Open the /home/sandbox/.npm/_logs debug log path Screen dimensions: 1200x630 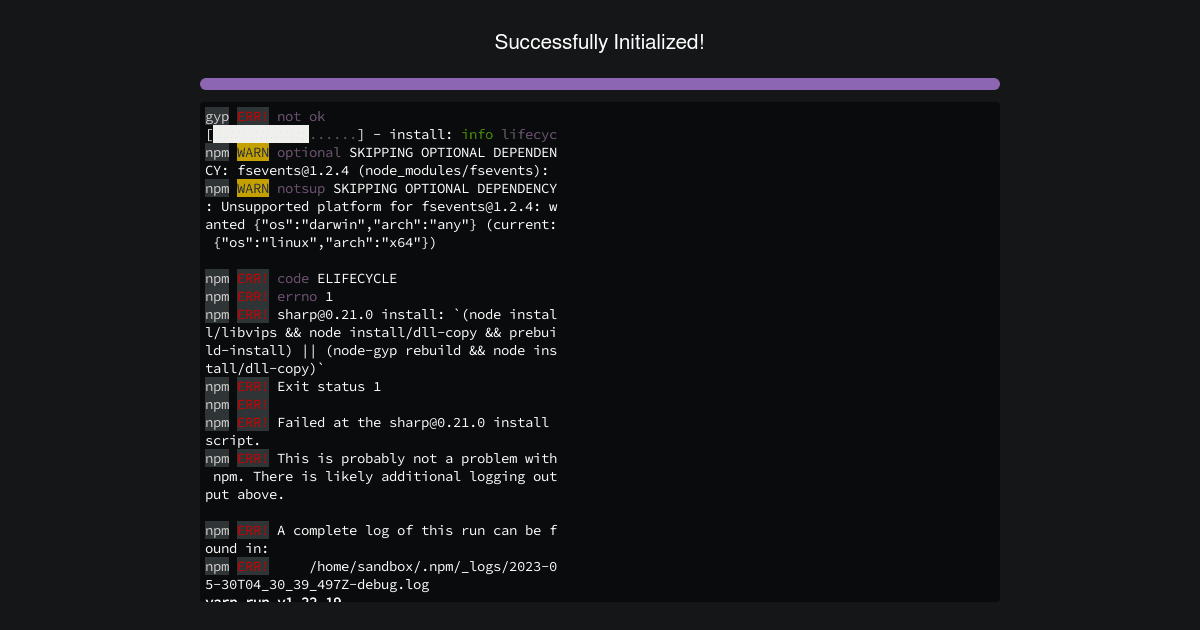click(x=433, y=566)
